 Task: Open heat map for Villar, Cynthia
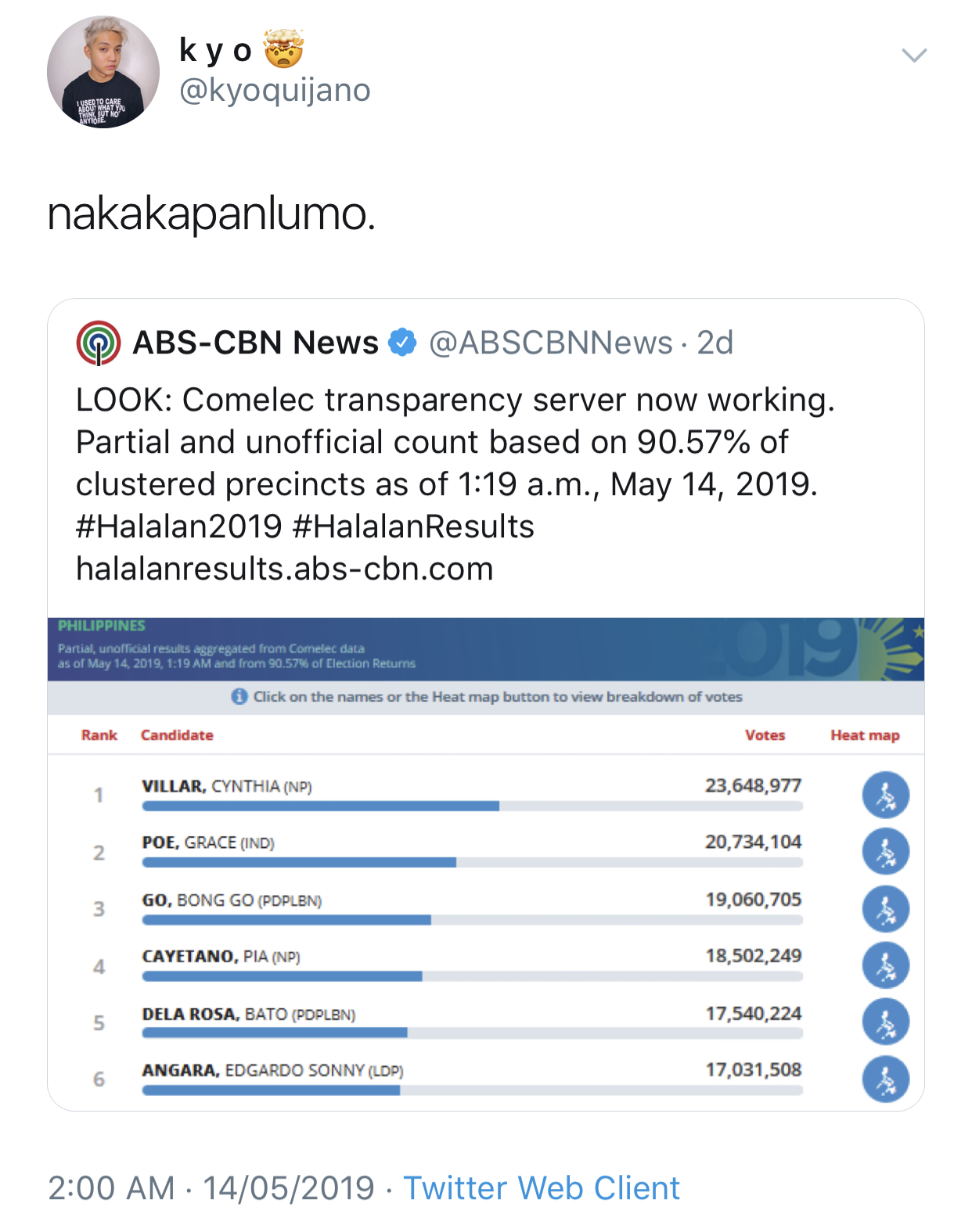(x=885, y=795)
